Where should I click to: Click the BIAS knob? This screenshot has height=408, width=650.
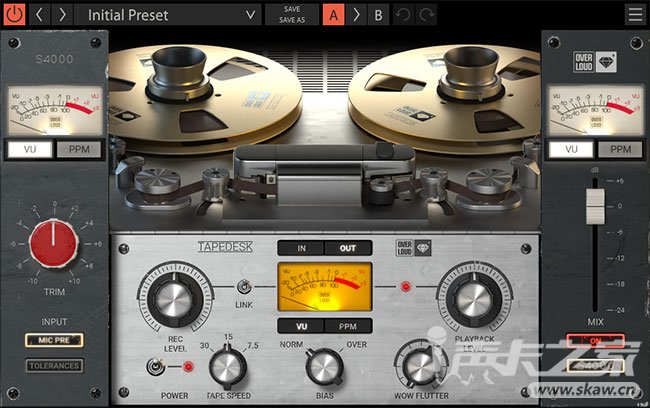[x=325, y=367]
